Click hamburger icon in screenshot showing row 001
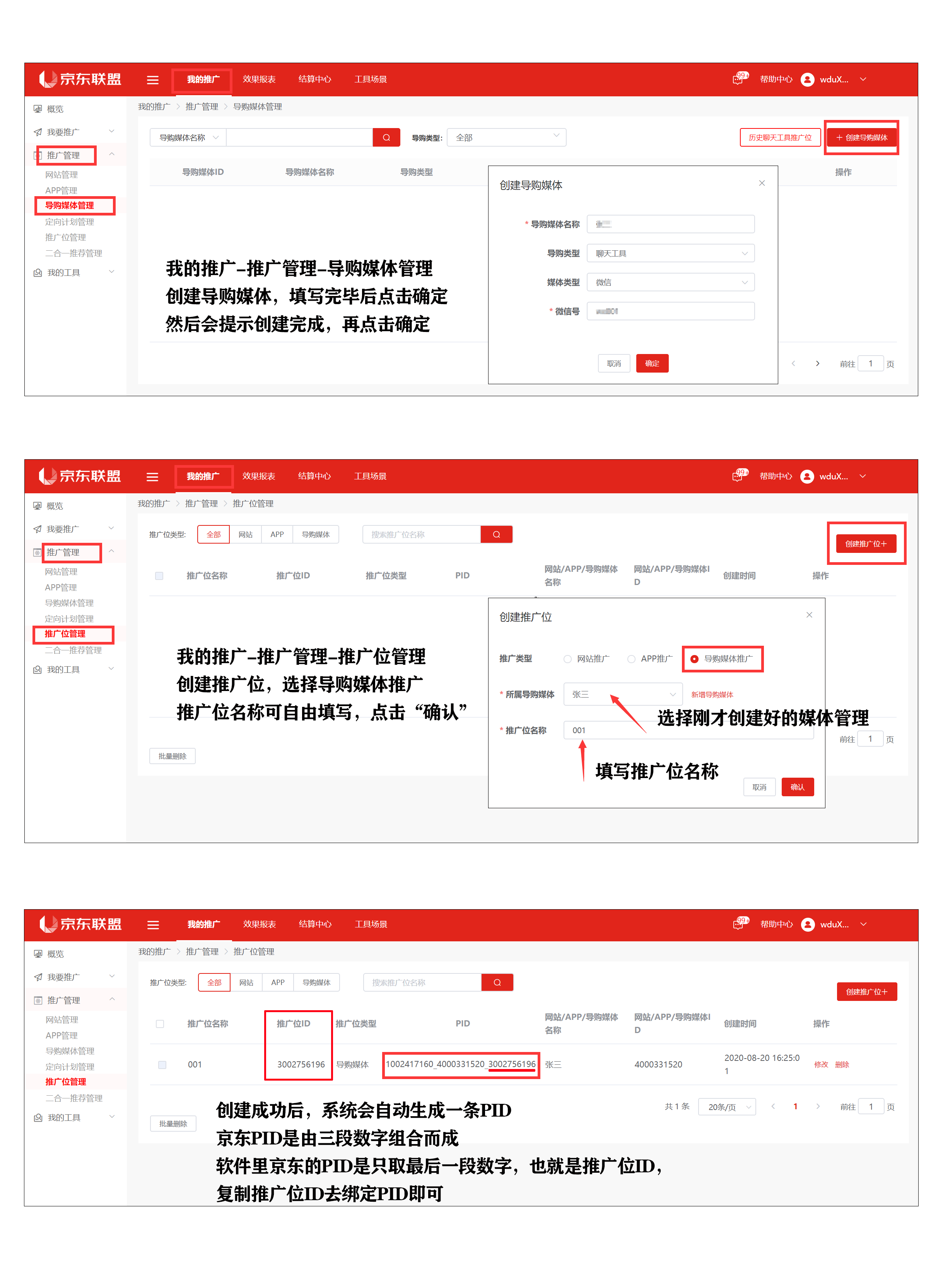Viewport: 943px width, 1288px height. [x=153, y=925]
